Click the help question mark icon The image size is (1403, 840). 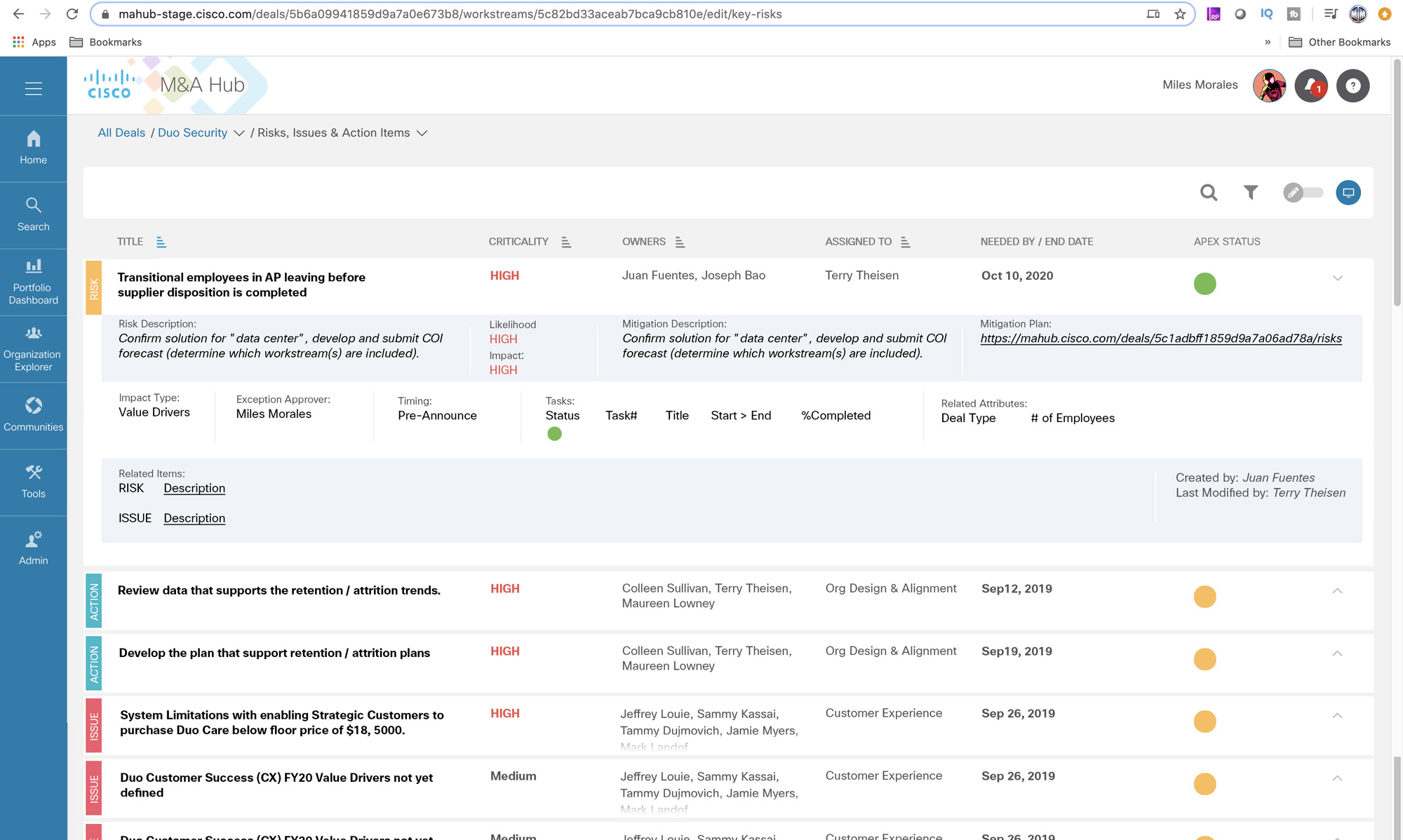[1352, 86]
